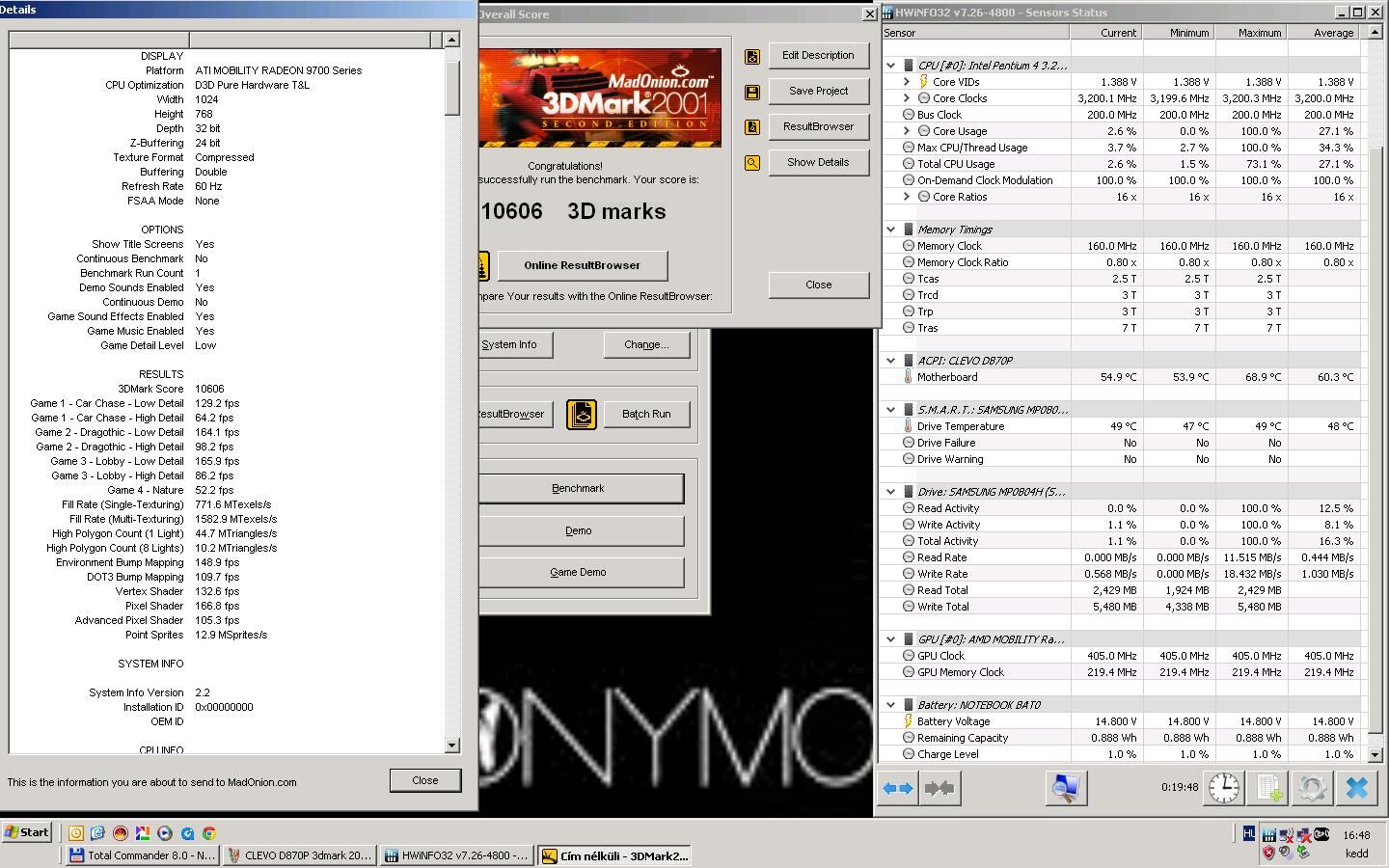Viewport: 1389px width, 868px height.
Task: Expand the Core Ratios row
Action: coord(907,197)
